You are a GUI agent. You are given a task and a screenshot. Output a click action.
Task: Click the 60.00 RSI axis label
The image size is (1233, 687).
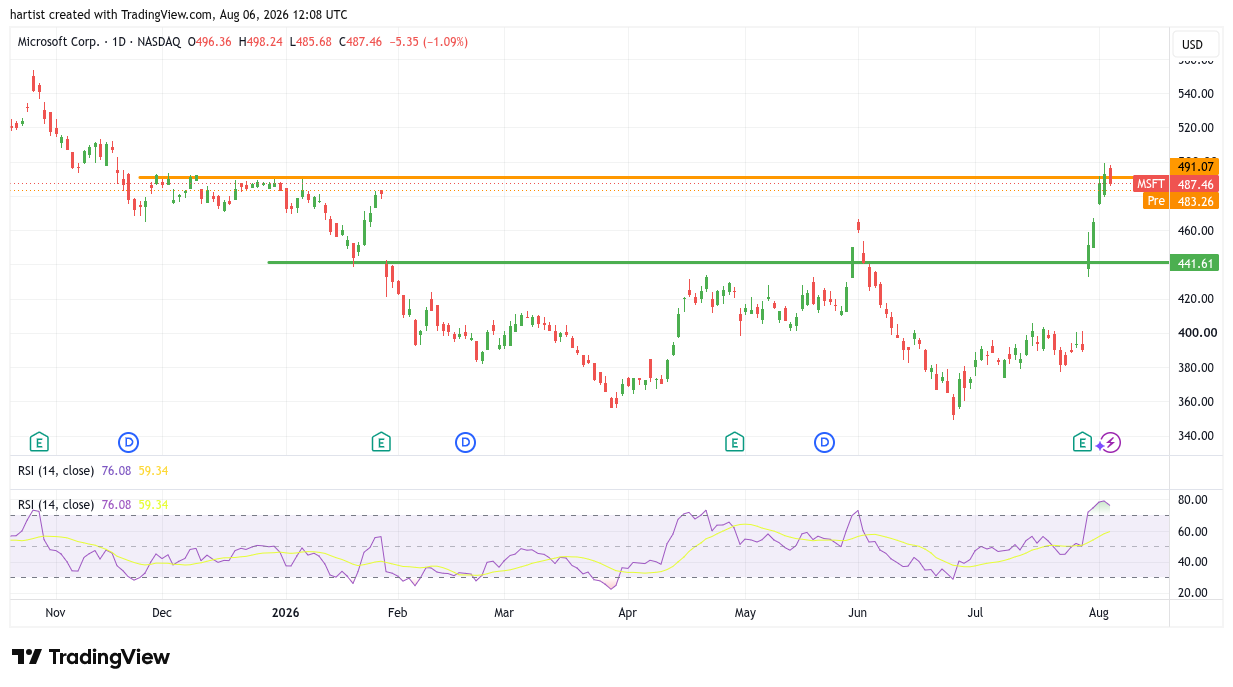tap(1193, 532)
